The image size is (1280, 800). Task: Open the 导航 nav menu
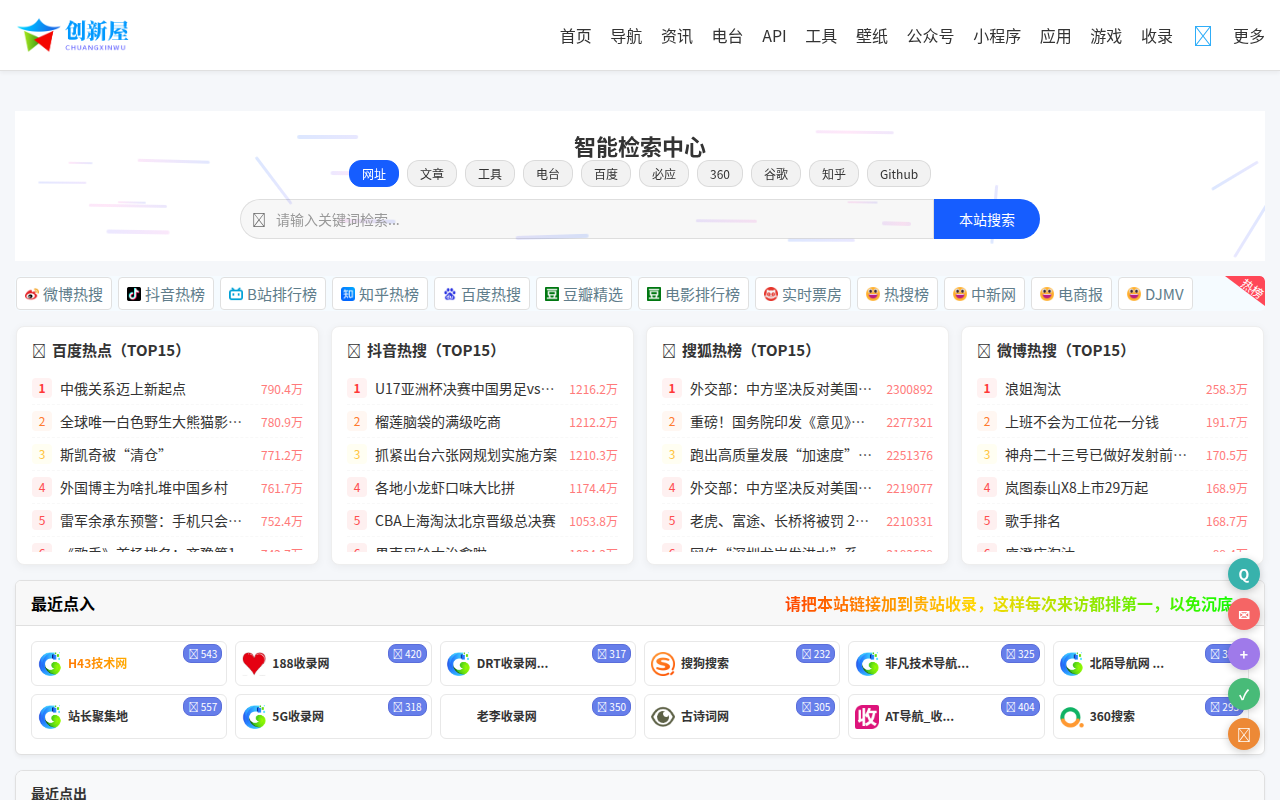626,36
